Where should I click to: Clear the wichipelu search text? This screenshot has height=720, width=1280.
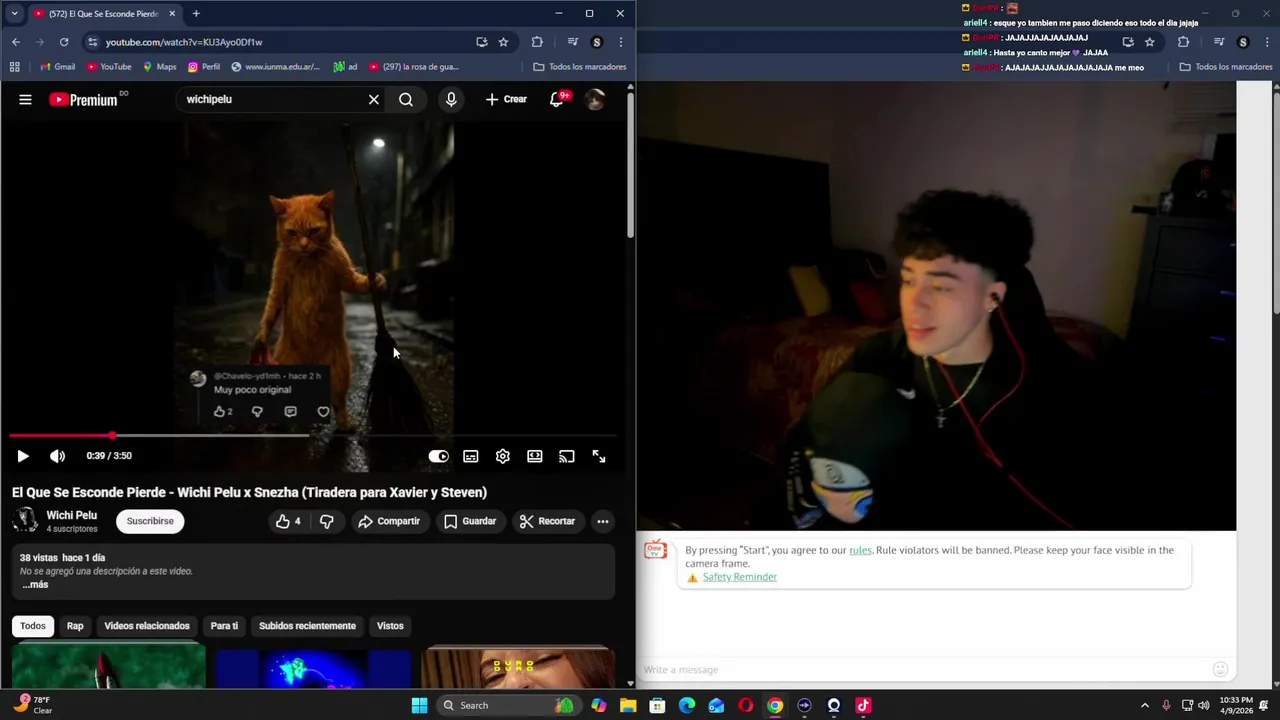(374, 99)
